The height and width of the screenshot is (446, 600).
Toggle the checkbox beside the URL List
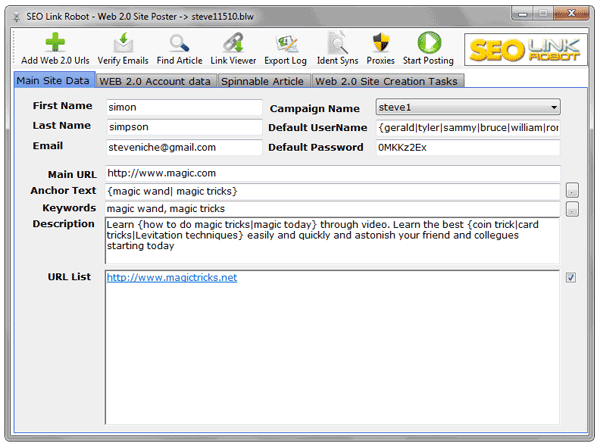coord(571,278)
